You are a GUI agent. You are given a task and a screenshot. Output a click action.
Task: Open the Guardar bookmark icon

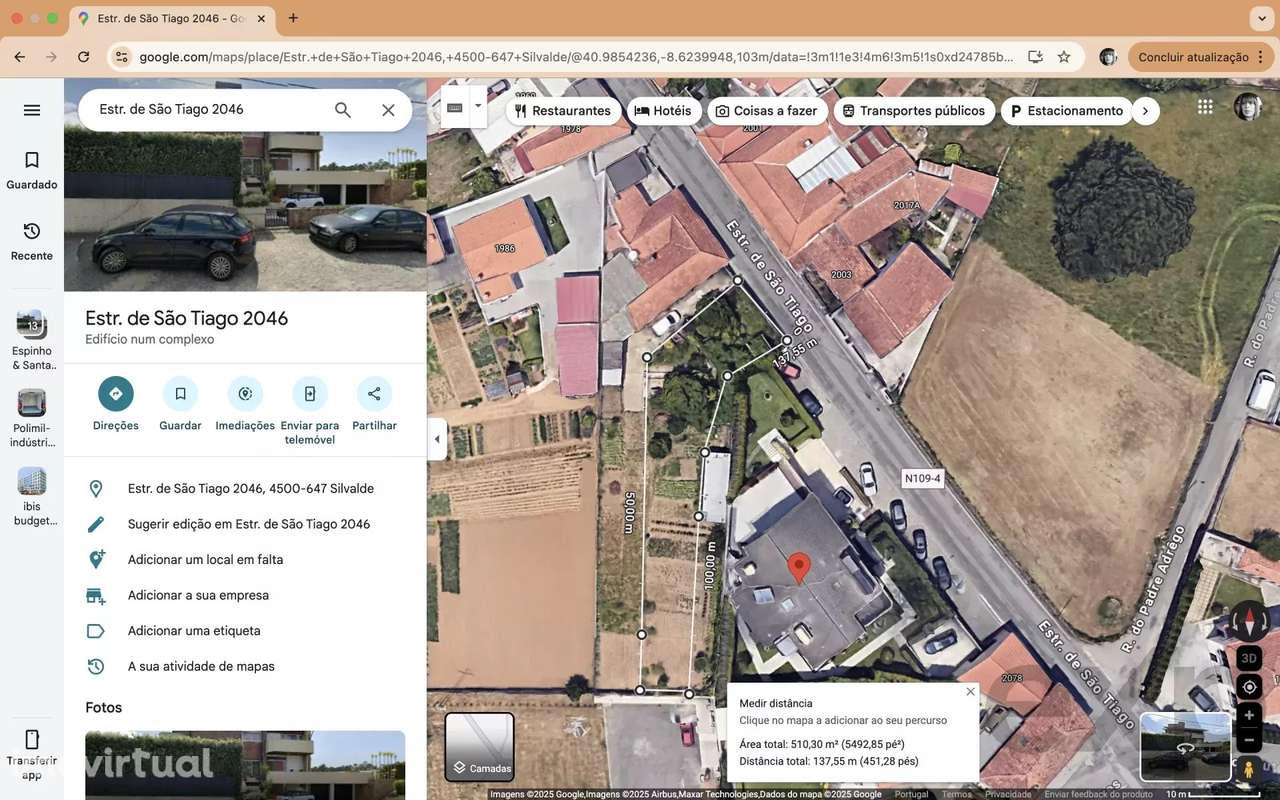[x=180, y=393]
